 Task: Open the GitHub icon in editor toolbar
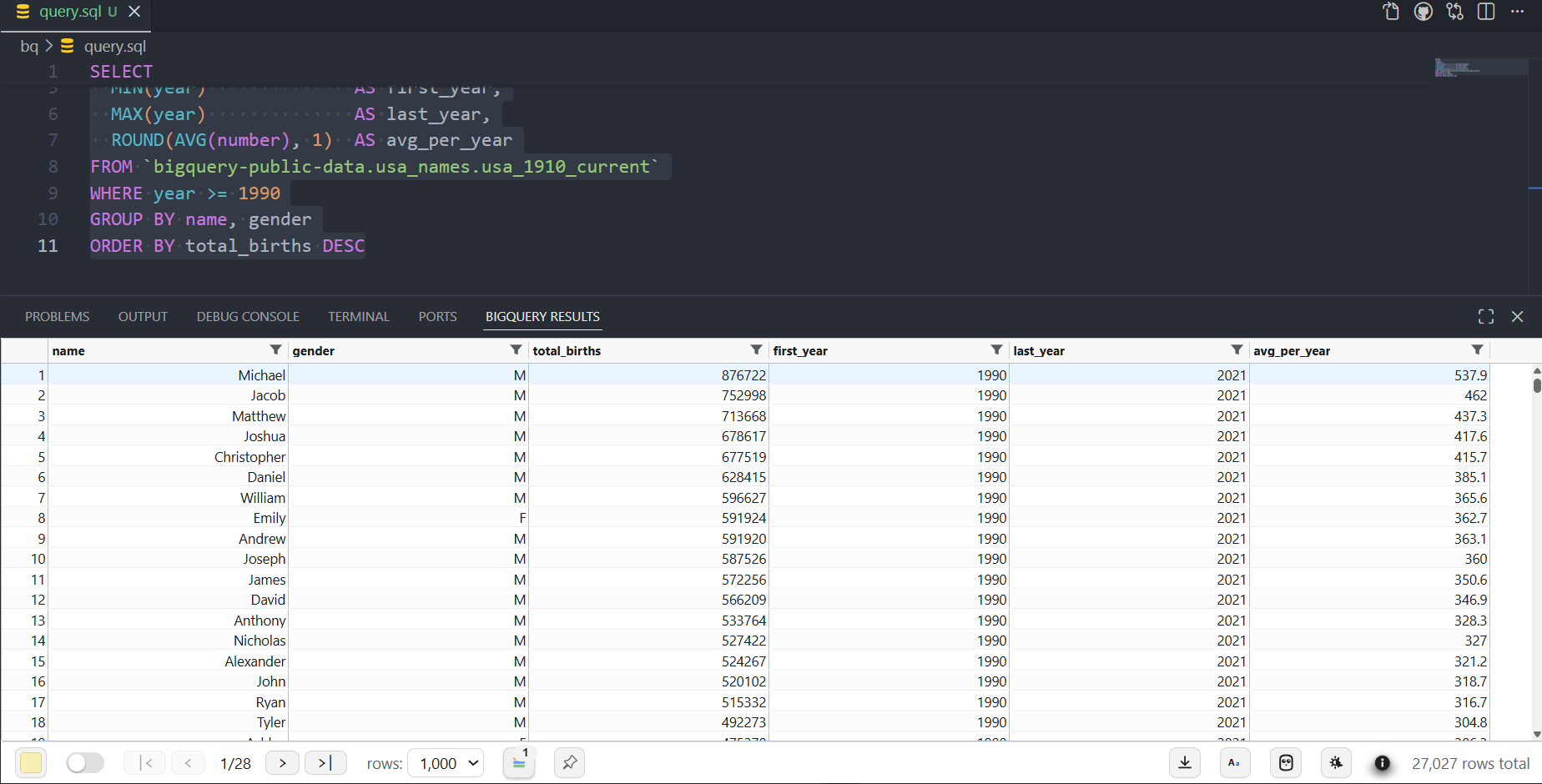(x=1424, y=12)
